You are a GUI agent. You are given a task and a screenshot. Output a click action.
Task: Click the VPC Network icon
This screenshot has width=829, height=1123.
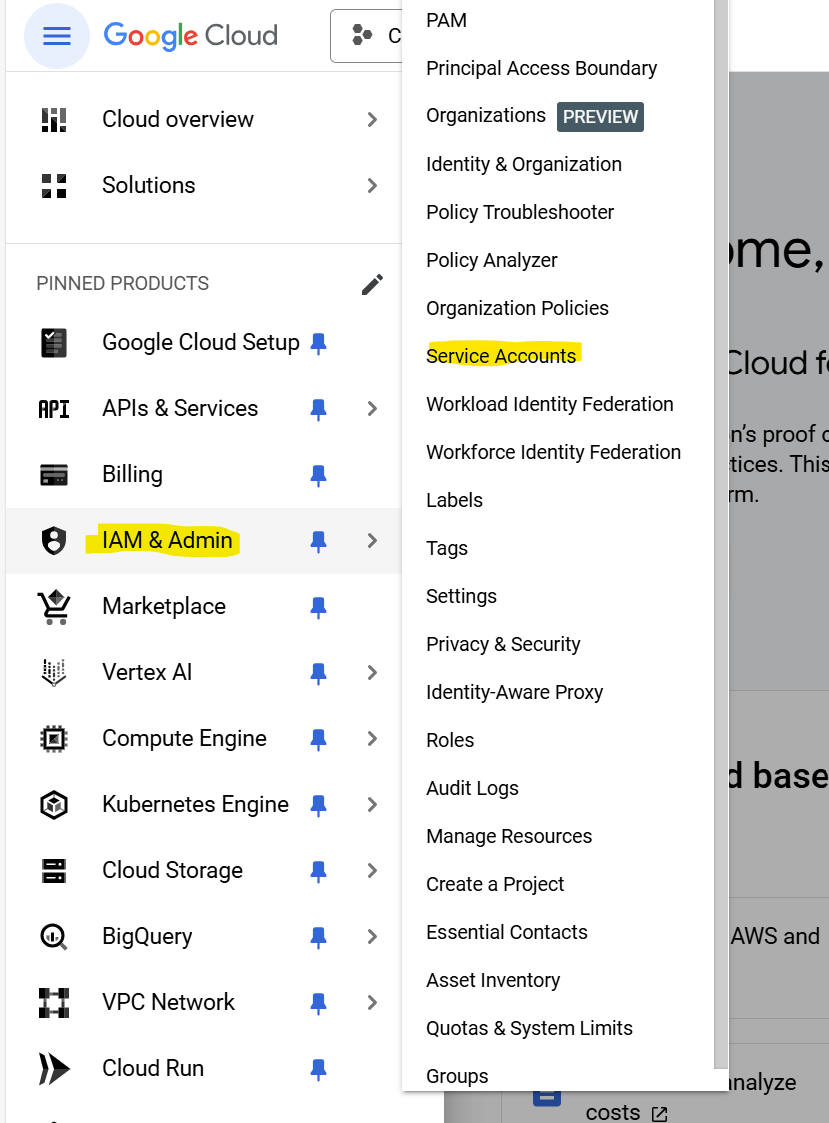click(54, 1003)
